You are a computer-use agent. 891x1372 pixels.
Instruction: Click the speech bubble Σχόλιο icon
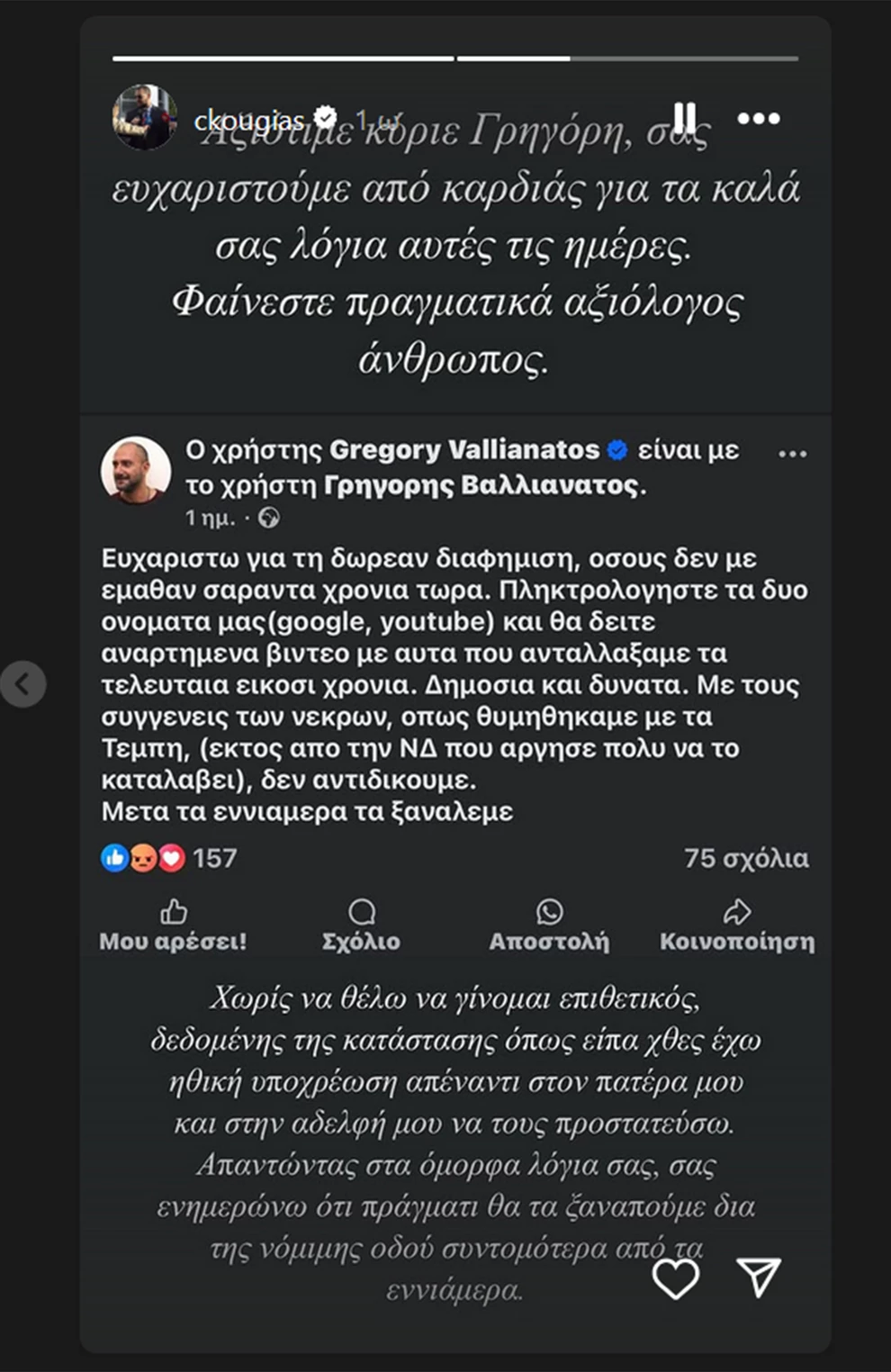click(x=362, y=912)
